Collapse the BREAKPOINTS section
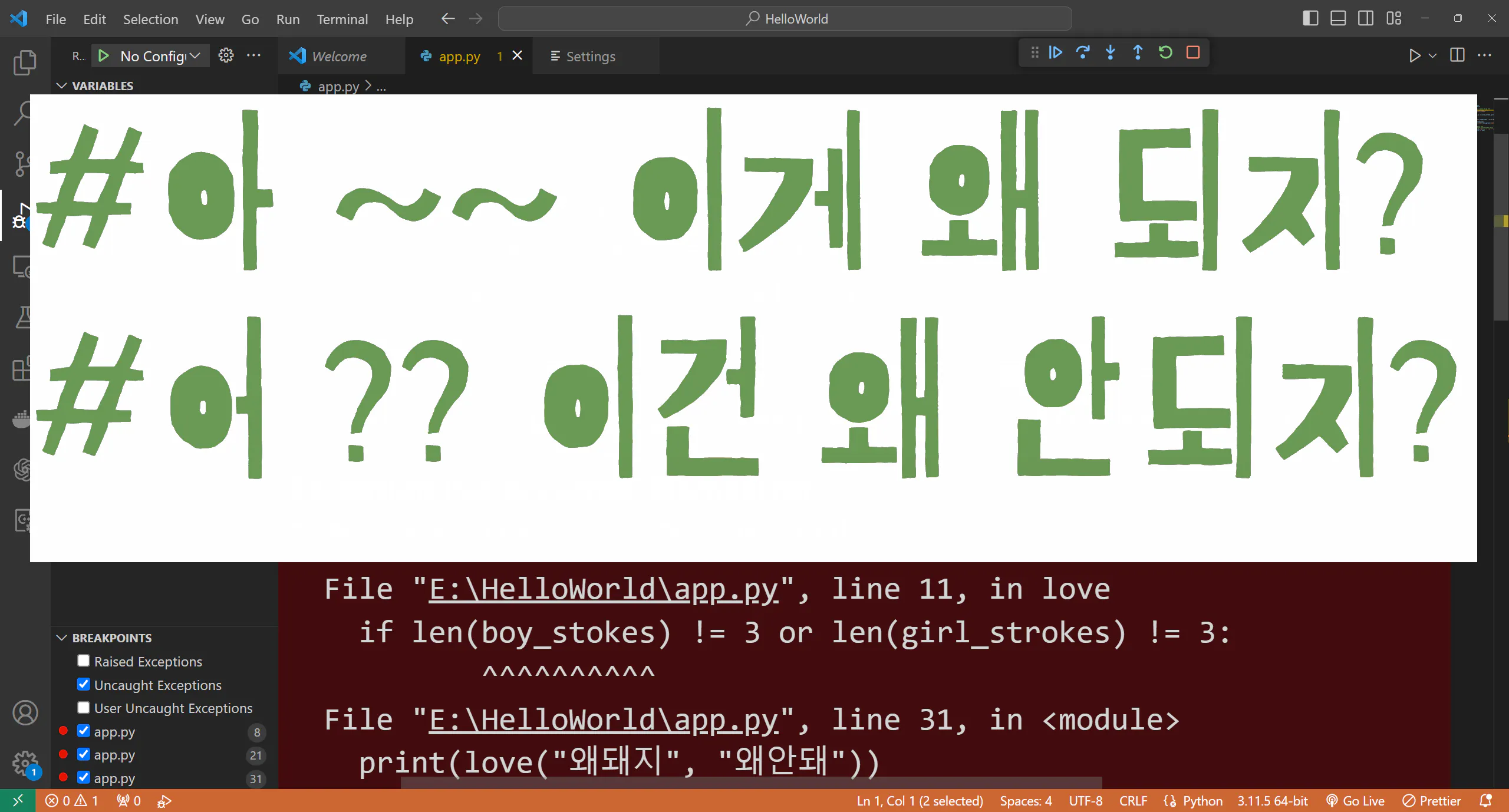Image resolution: width=1509 pixels, height=812 pixels. click(61, 638)
